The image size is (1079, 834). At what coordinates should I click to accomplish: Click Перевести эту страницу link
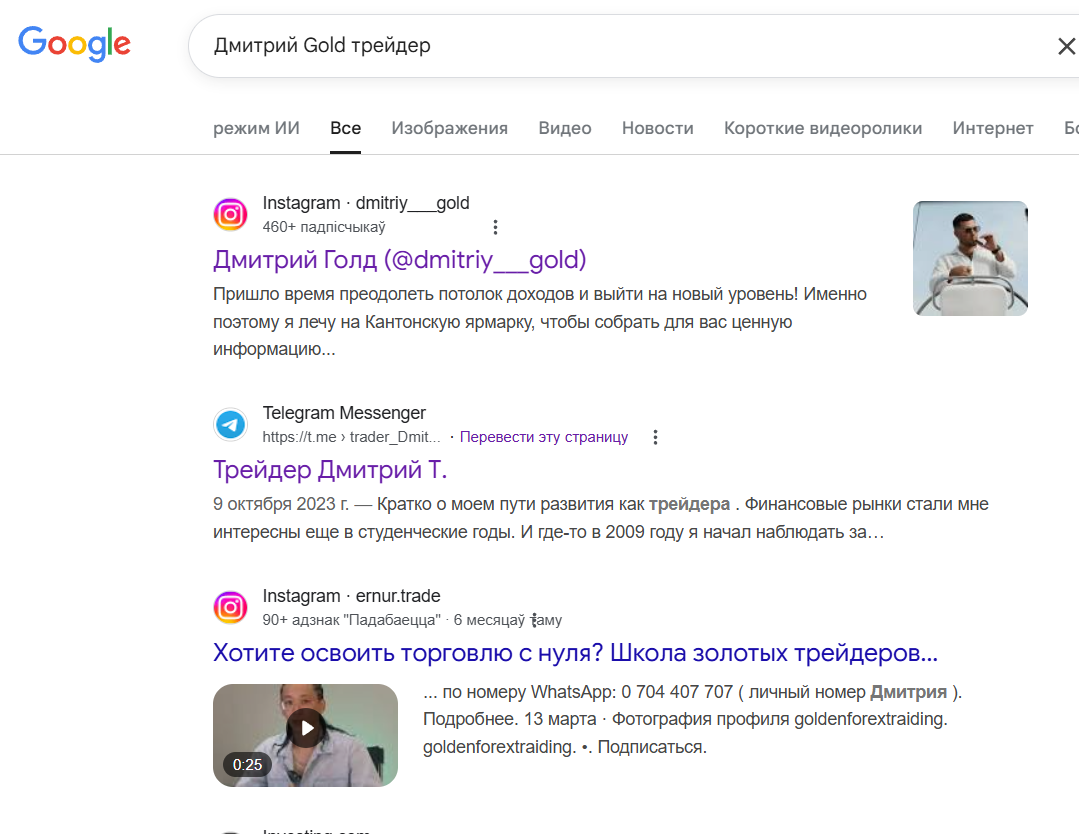pos(545,437)
